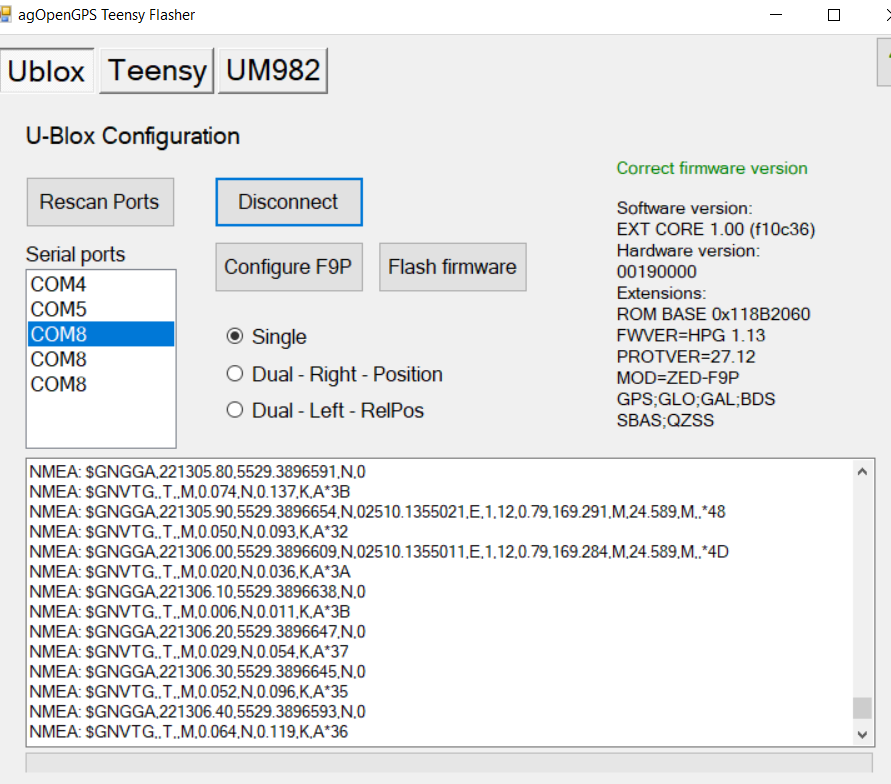Choose Dual - Left - RelPos option
Viewport: 891px width, 784px height.
pos(325,410)
